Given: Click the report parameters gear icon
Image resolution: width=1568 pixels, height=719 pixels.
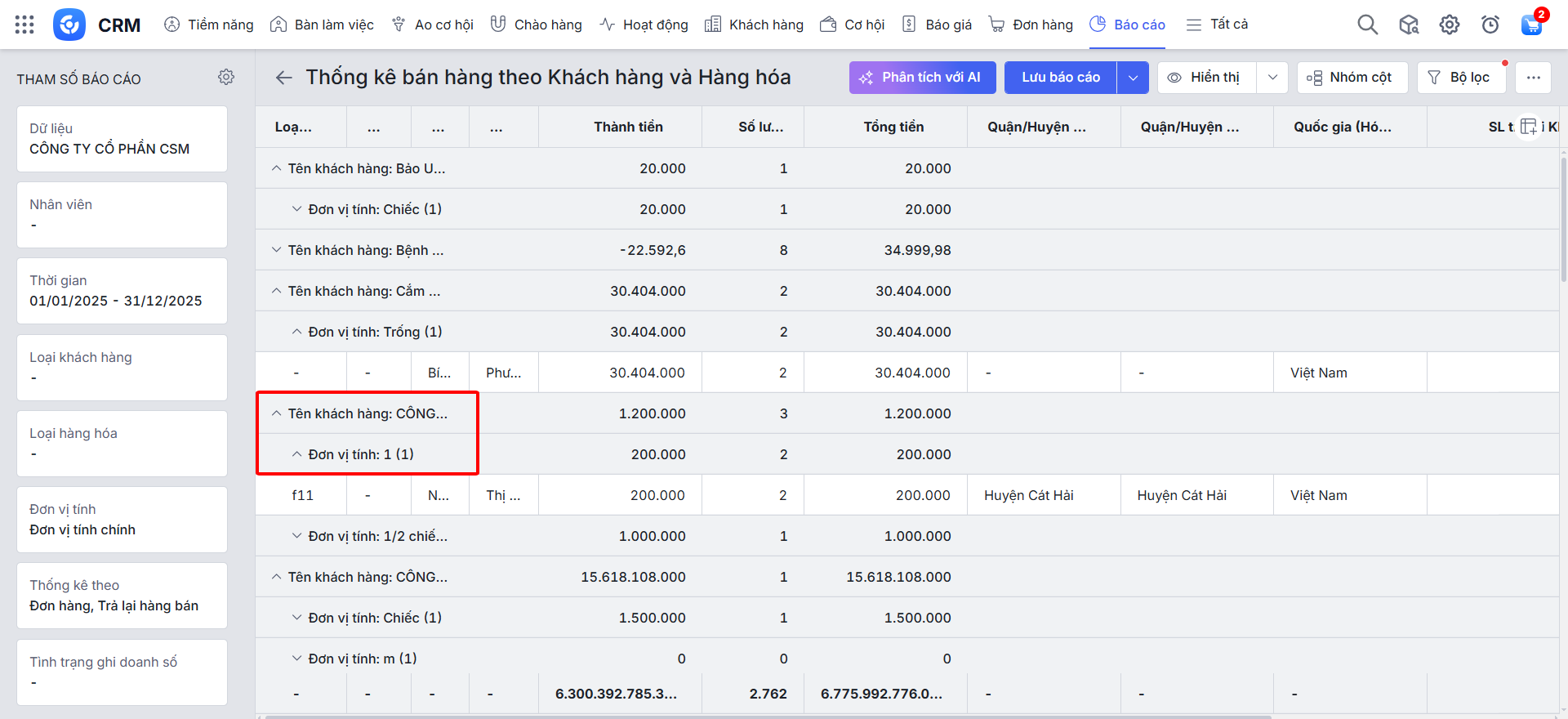Looking at the screenshot, I should click(x=226, y=77).
